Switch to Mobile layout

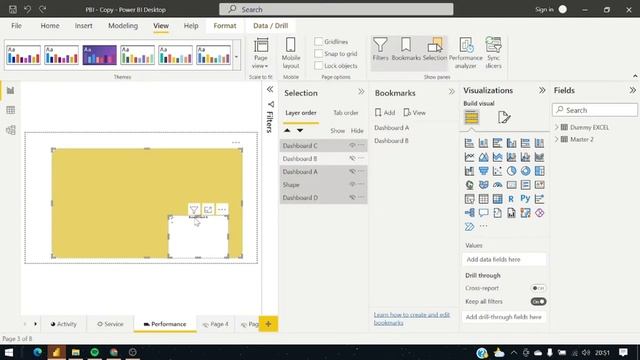click(291, 53)
